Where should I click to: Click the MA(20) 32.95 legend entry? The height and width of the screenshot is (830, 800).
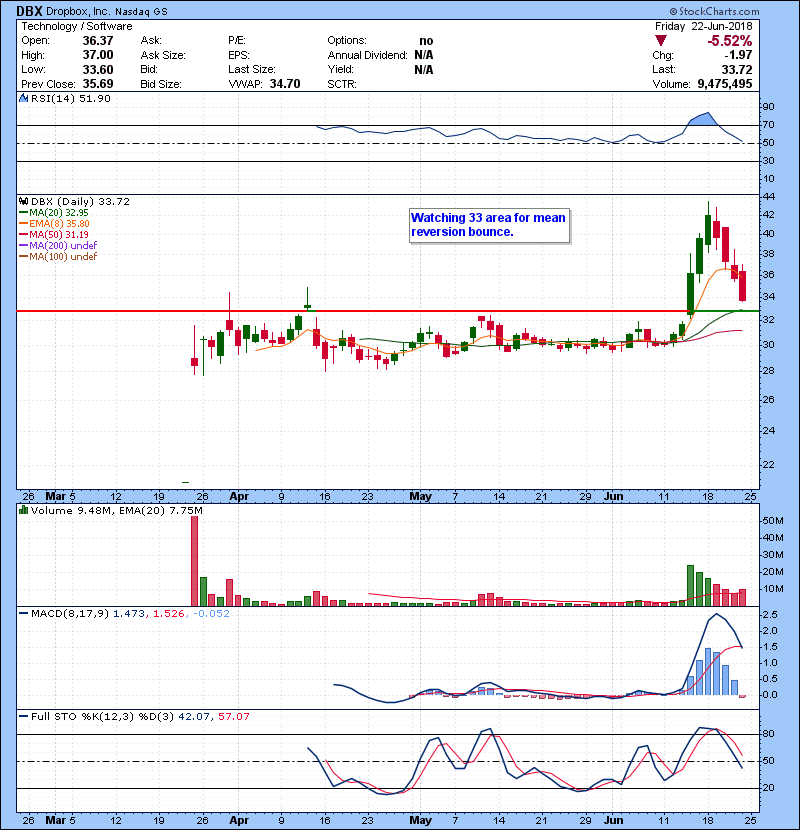[x=54, y=213]
